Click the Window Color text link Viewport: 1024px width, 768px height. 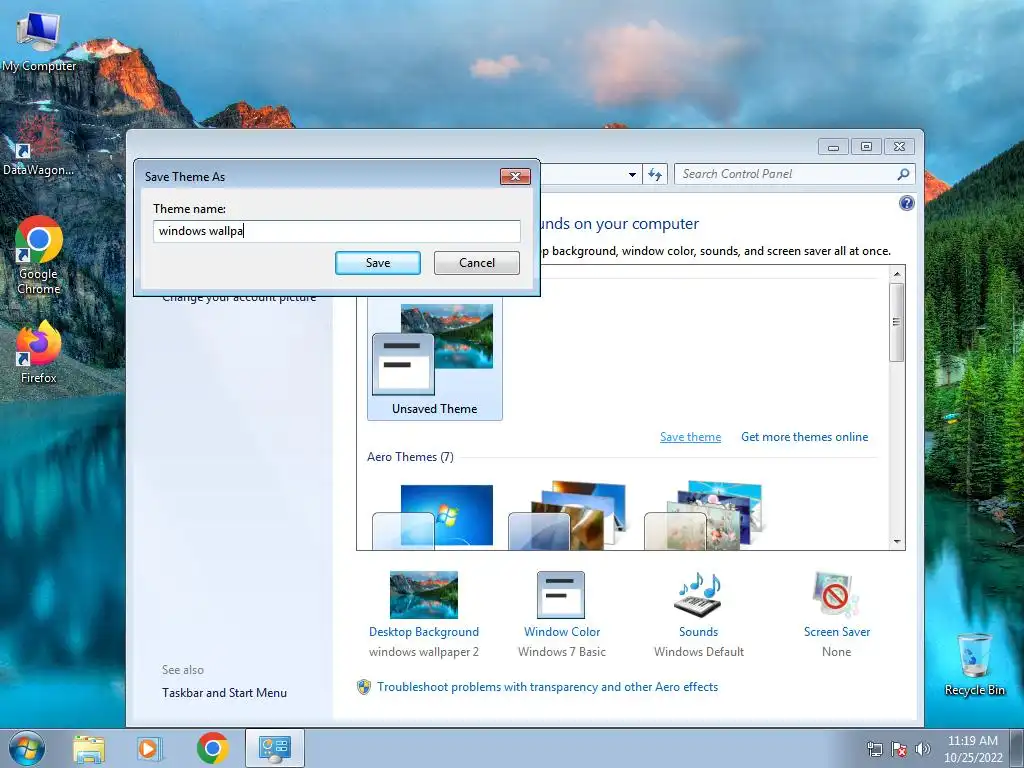[562, 632]
